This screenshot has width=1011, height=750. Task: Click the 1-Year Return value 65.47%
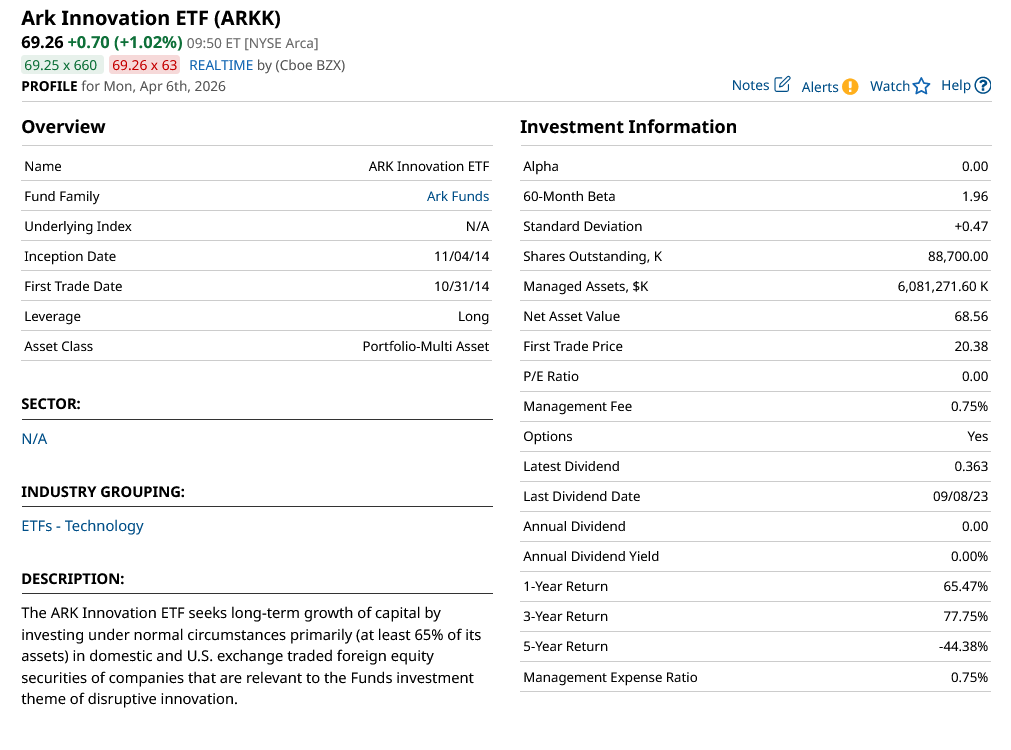(965, 586)
